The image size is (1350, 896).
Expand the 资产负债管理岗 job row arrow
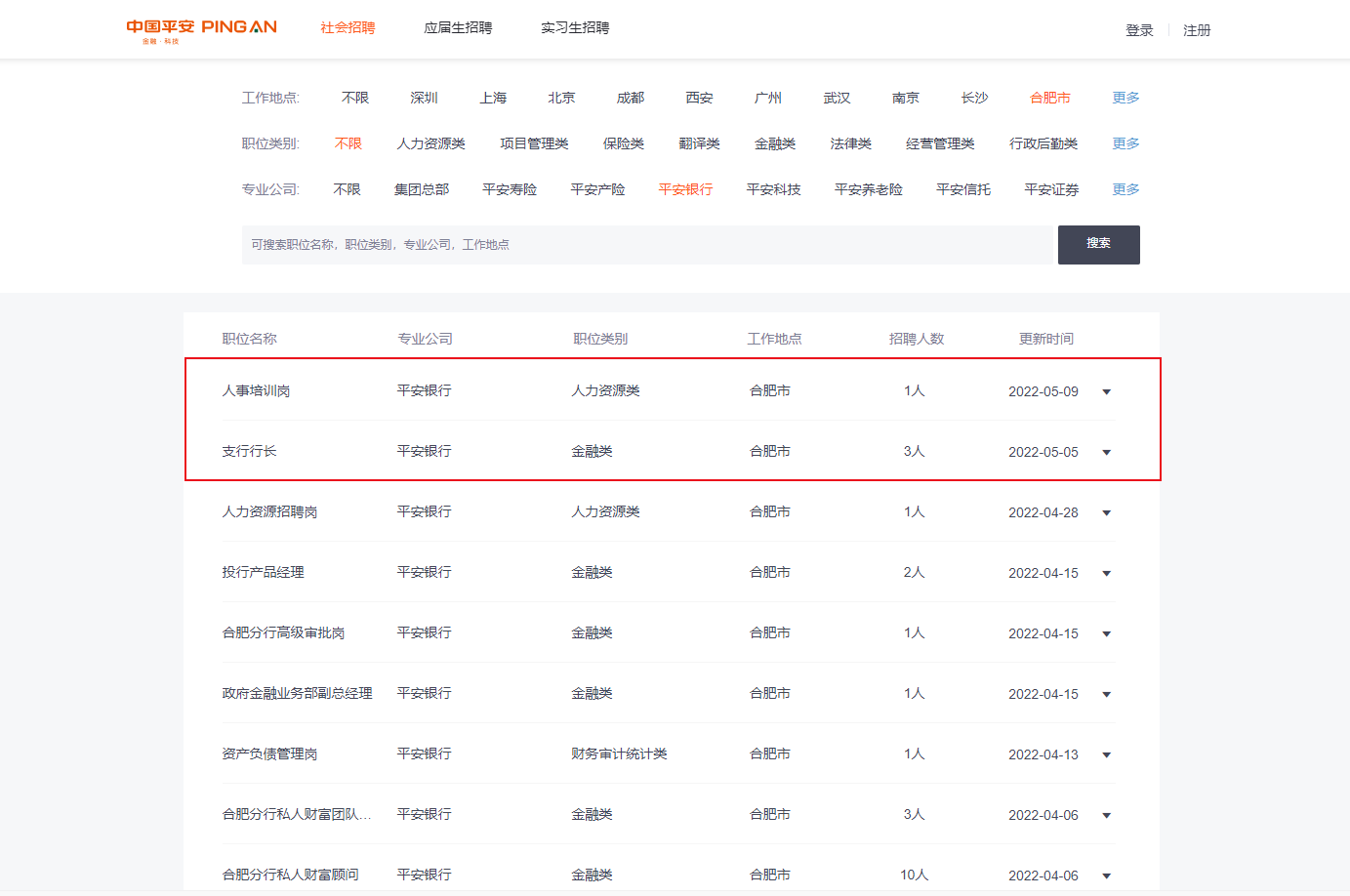point(1106,755)
